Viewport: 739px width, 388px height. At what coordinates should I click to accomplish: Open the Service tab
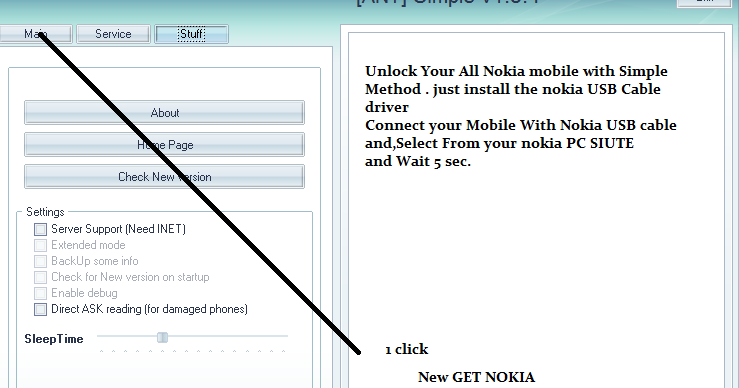pos(113,34)
